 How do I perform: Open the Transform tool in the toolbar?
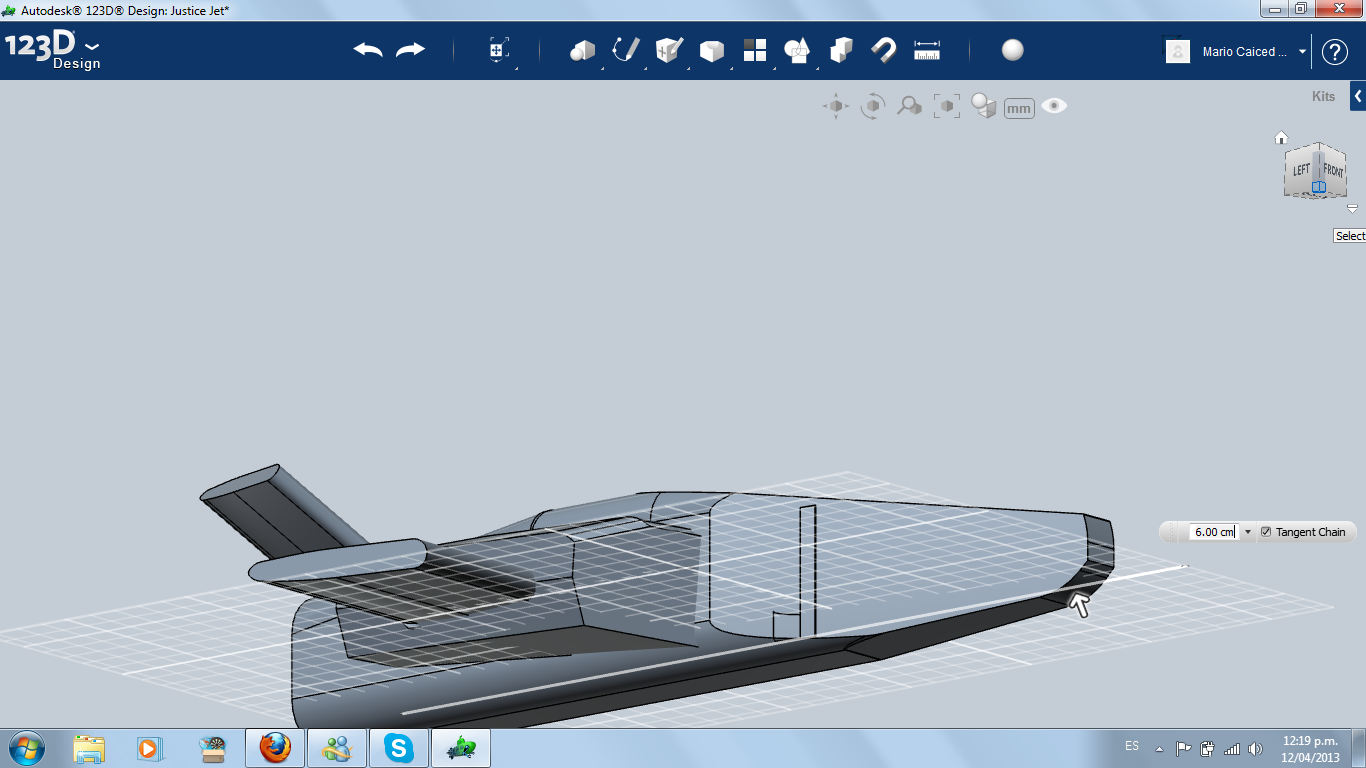499,50
